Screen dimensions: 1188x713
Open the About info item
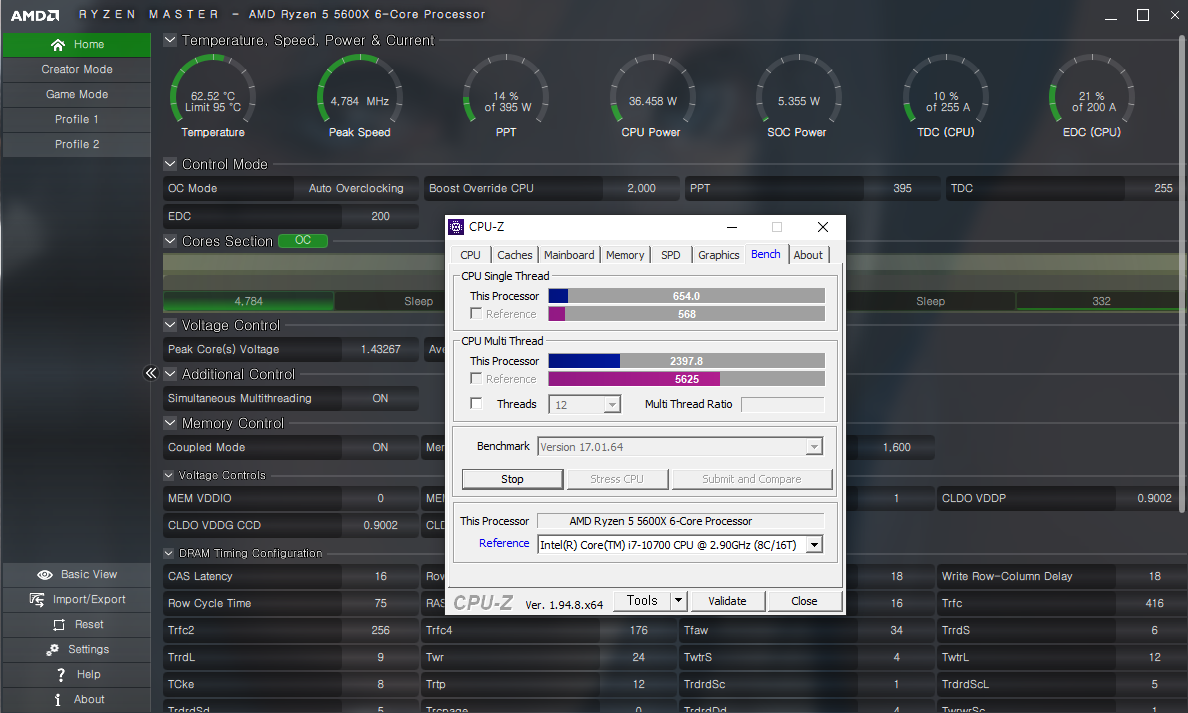coord(59,700)
